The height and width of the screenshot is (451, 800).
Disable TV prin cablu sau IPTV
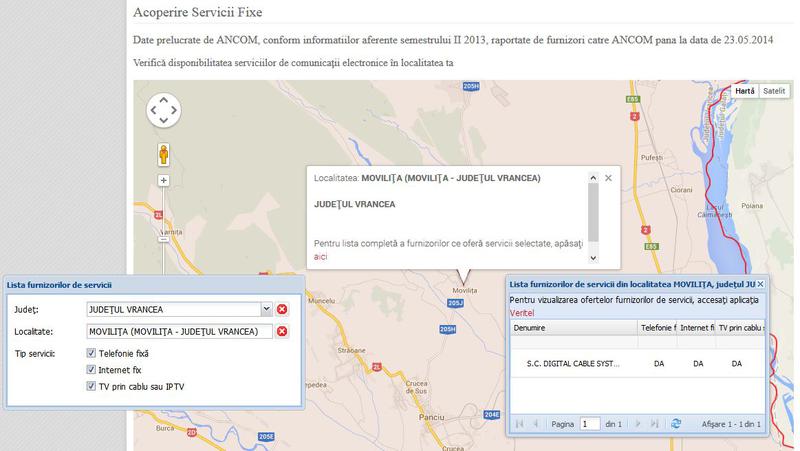[x=92, y=386]
